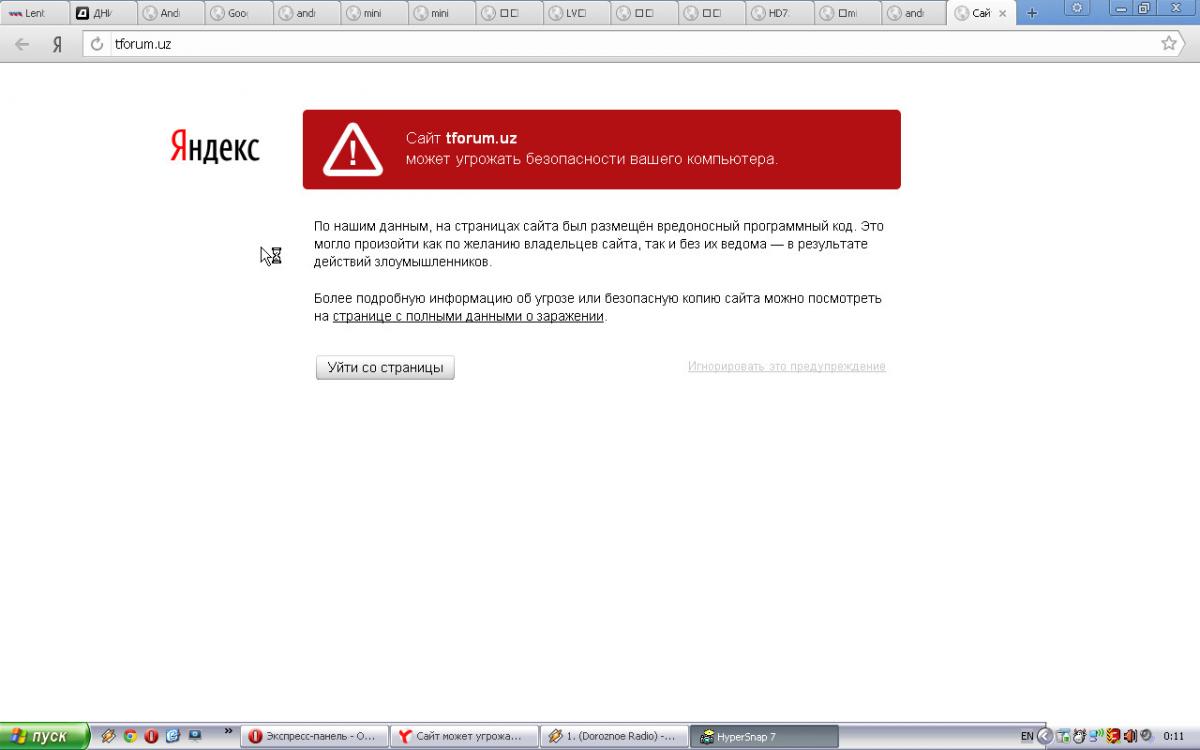Click the browser back arrow

pyautogui.click(x=22, y=44)
